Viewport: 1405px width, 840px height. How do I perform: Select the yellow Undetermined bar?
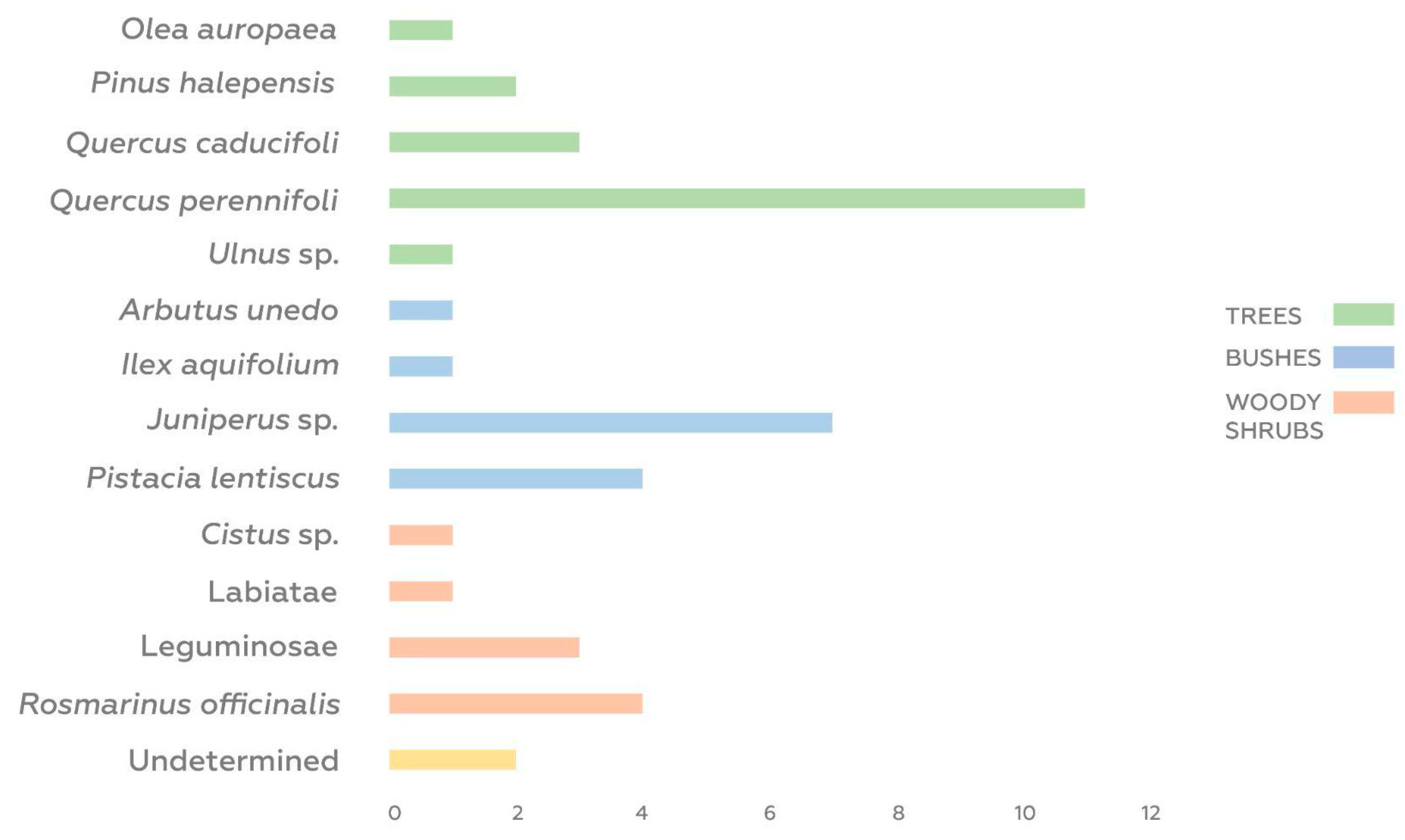coord(452,760)
